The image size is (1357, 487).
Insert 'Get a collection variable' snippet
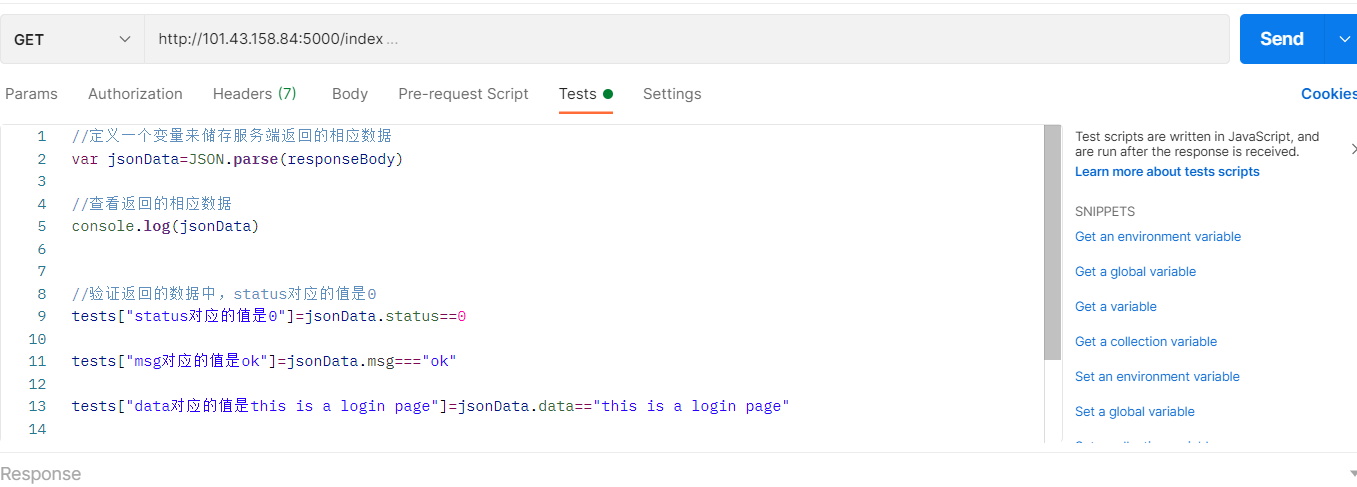tap(1145, 342)
